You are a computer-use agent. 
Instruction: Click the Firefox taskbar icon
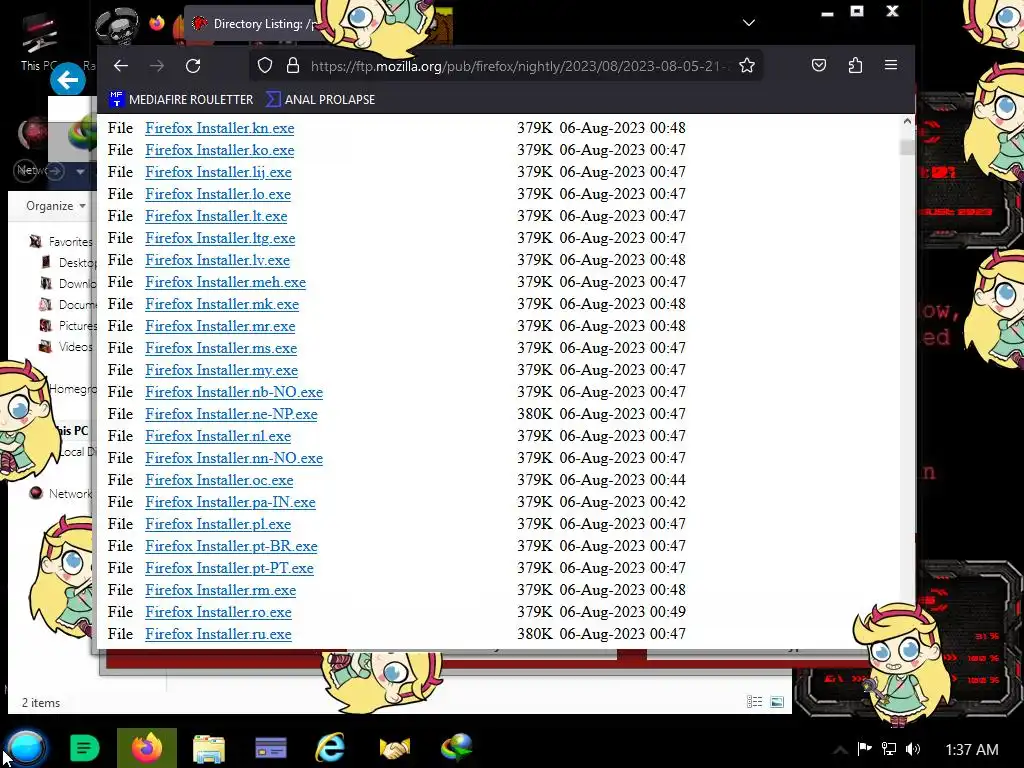tap(147, 748)
